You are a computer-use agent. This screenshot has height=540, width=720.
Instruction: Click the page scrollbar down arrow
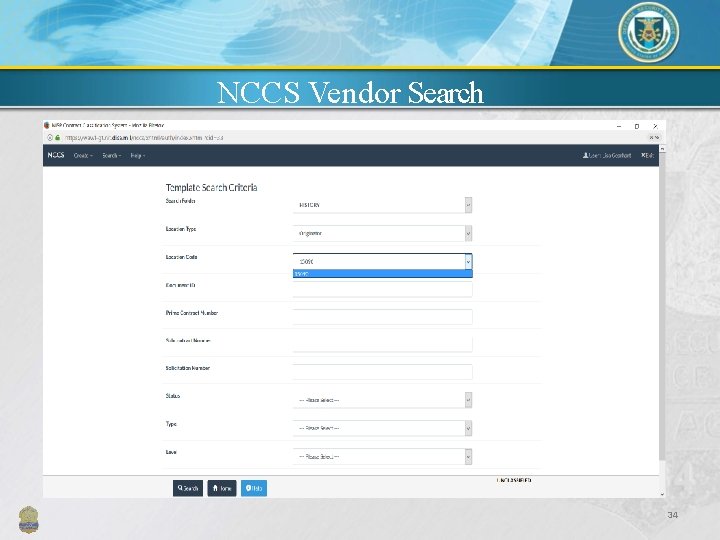pos(662,494)
